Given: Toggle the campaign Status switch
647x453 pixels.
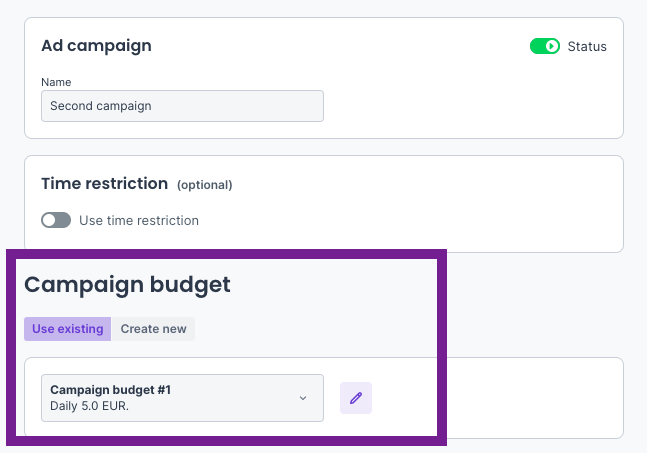Looking at the screenshot, I should (x=544, y=46).
